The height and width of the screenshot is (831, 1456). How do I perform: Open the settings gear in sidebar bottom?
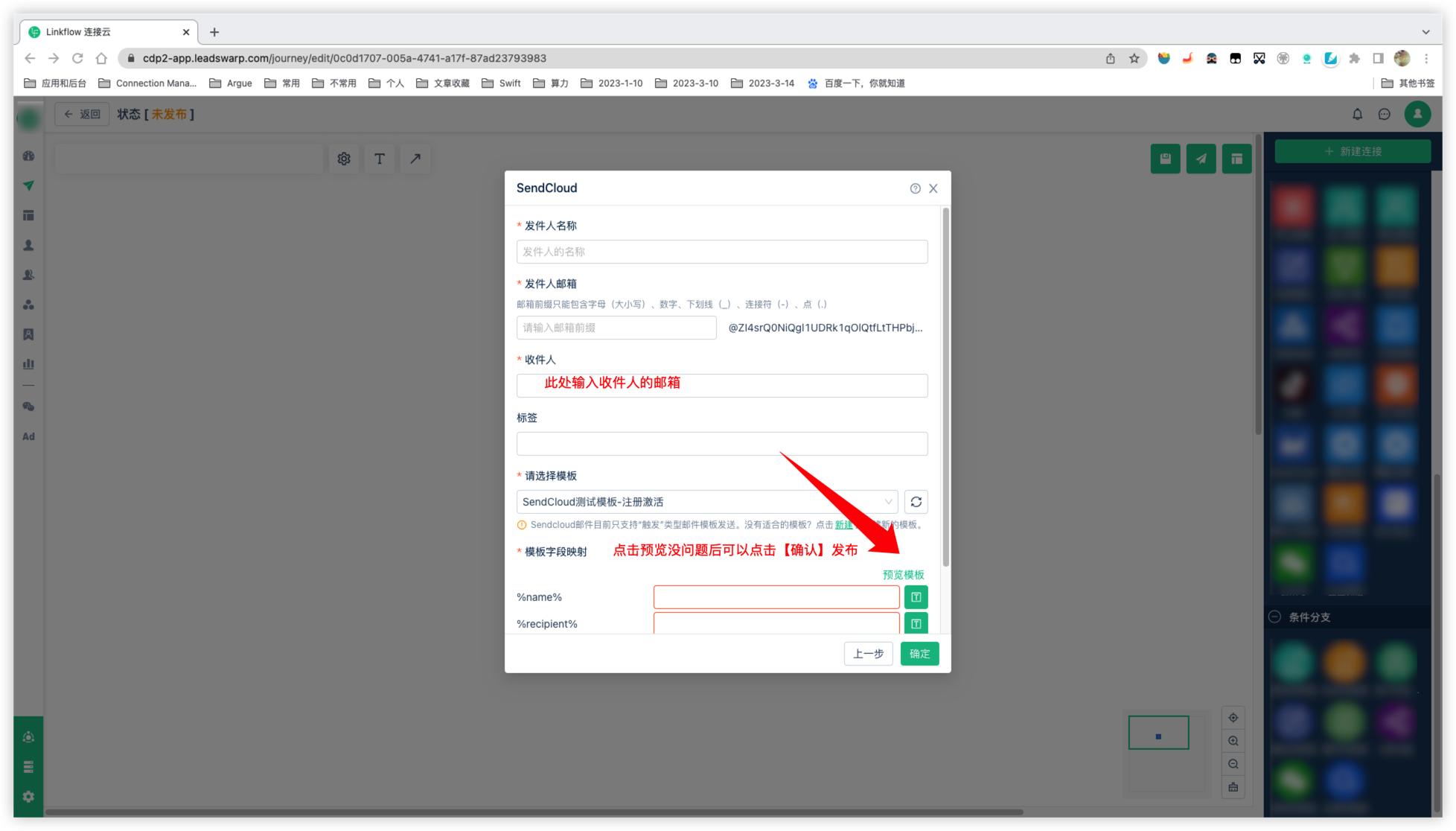point(28,797)
